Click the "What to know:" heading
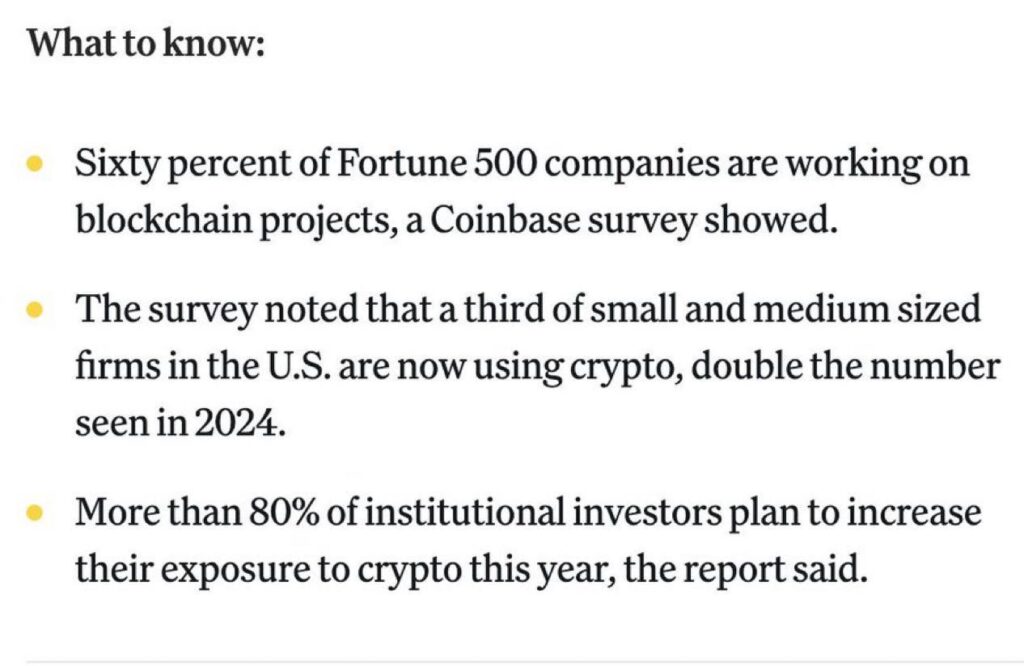The image size is (1024, 666). click(x=146, y=46)
